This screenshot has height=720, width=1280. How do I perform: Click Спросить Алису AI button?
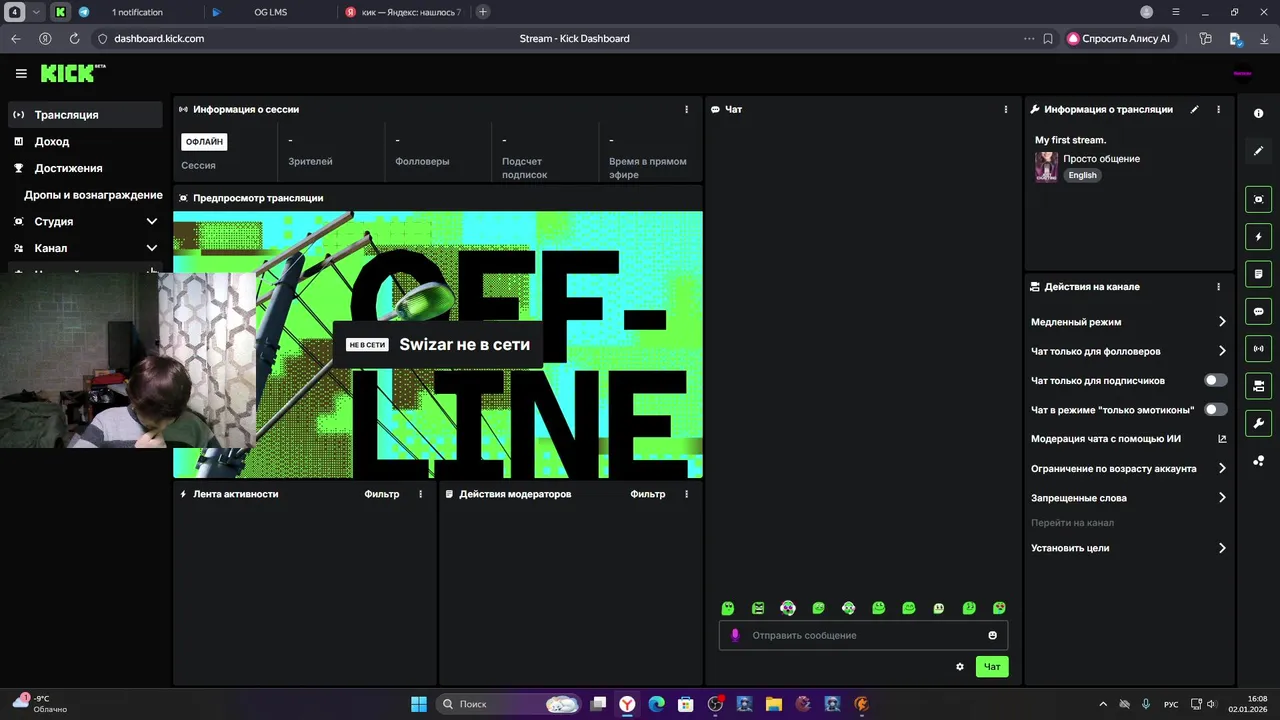coord(1119,39)
